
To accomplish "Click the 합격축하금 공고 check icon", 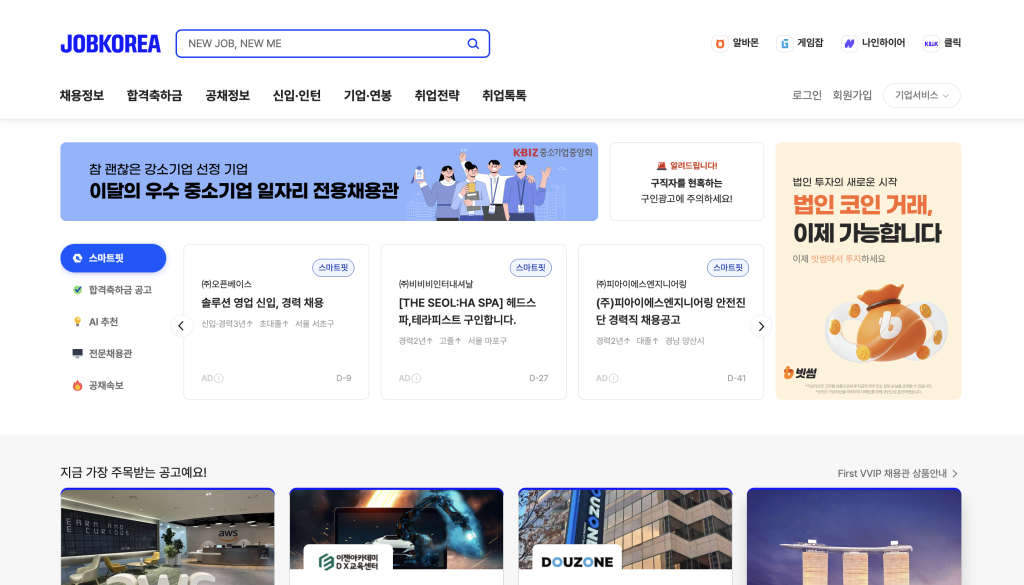I will pyautogui.click(x=78, y=290).
